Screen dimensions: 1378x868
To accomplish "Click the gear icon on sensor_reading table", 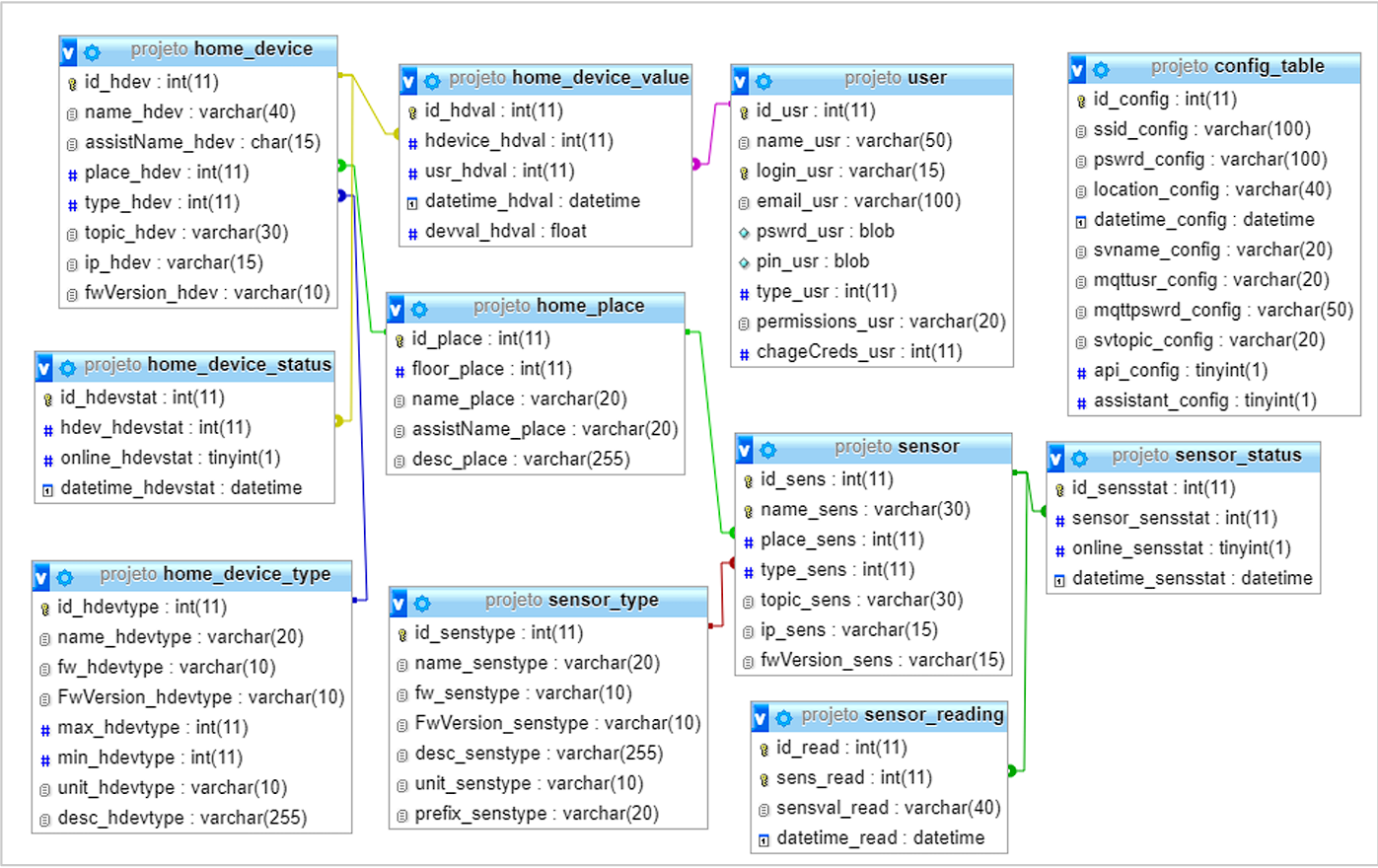I will pyautogui.click(x=783, y=716).
